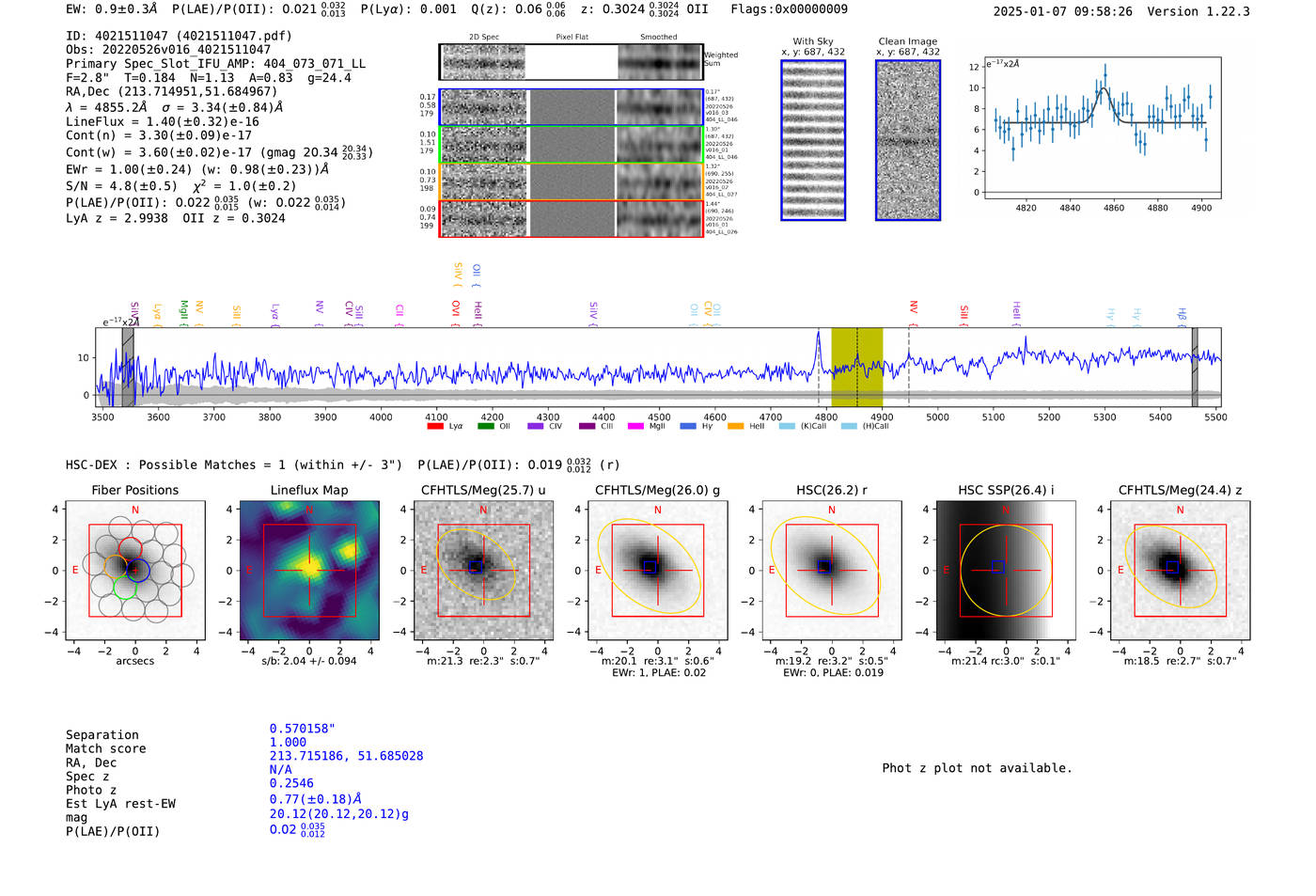
Task: Click the Photo z value 0.2546
Action: (291, 783)
